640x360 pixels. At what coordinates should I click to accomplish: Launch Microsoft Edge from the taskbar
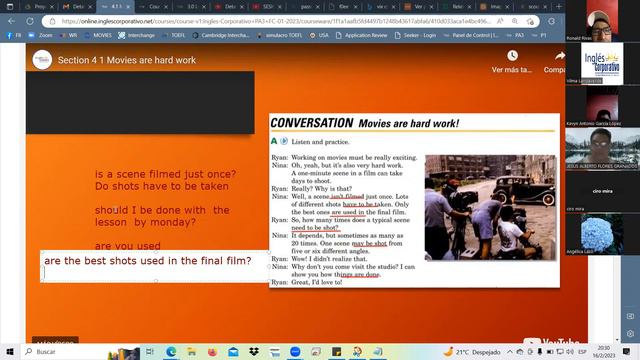(x=171, y=351)
